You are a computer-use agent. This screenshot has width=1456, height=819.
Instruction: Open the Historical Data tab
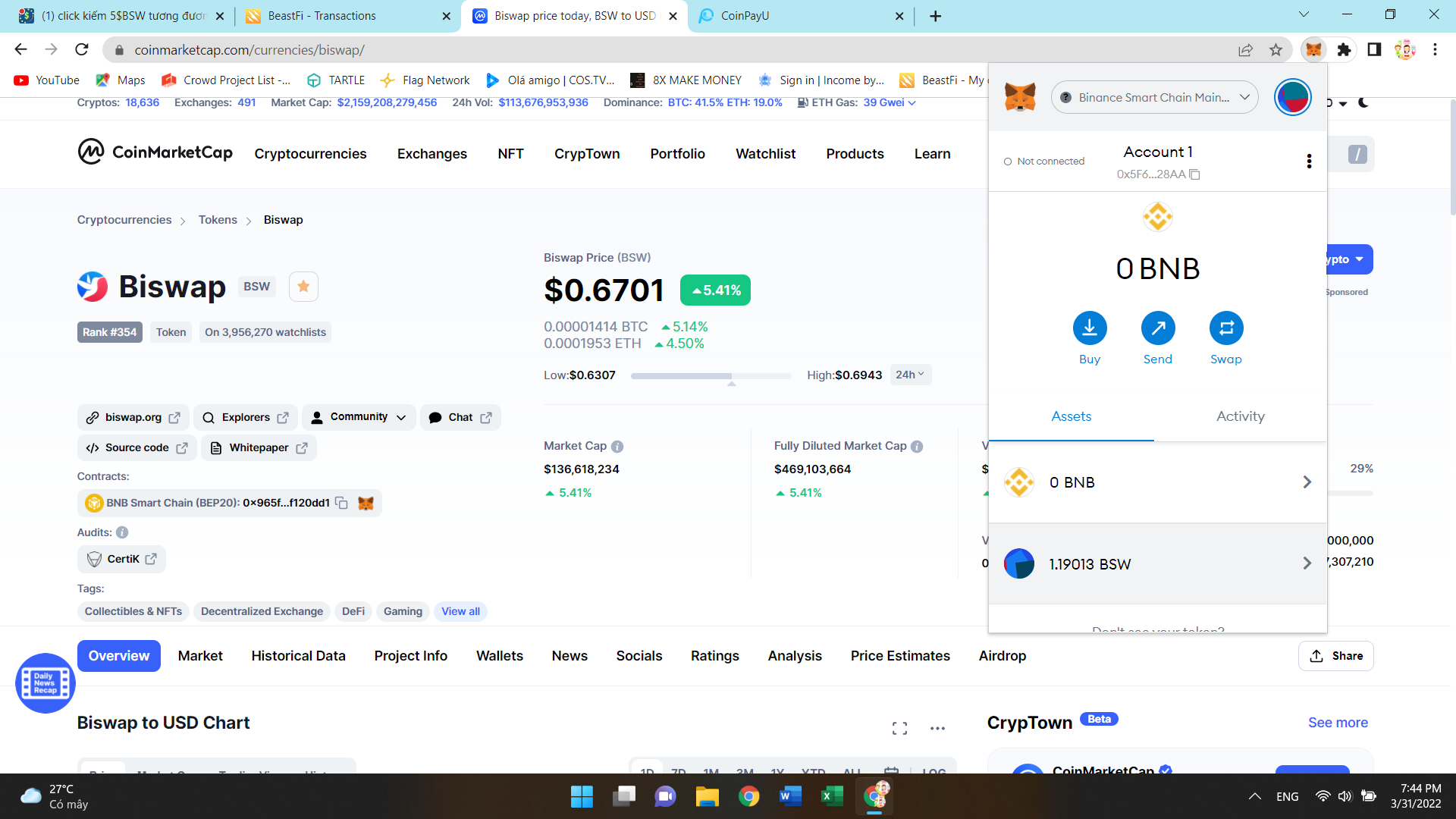tap(298, 656)
